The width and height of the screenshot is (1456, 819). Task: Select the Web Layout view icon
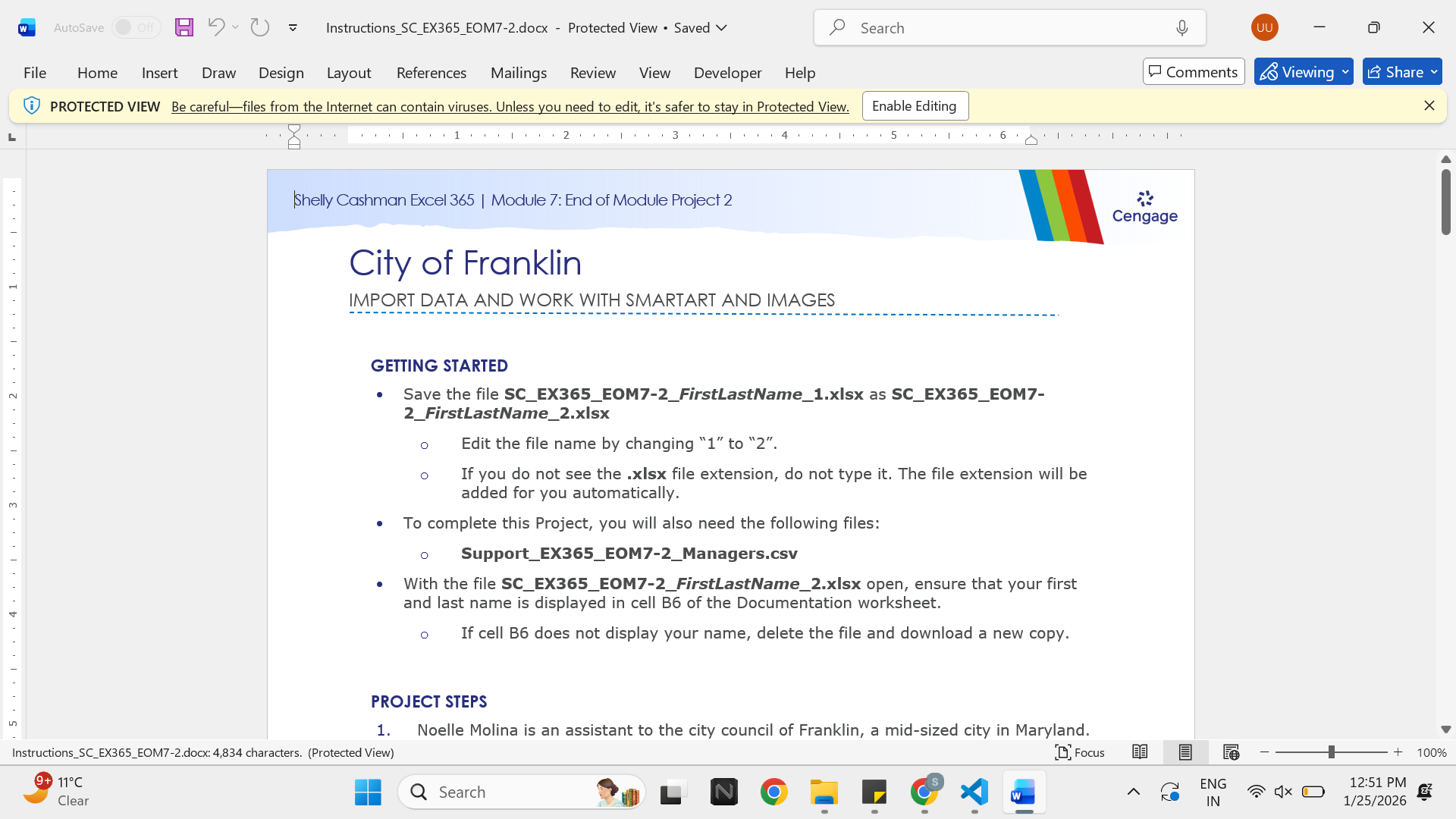1231,752
